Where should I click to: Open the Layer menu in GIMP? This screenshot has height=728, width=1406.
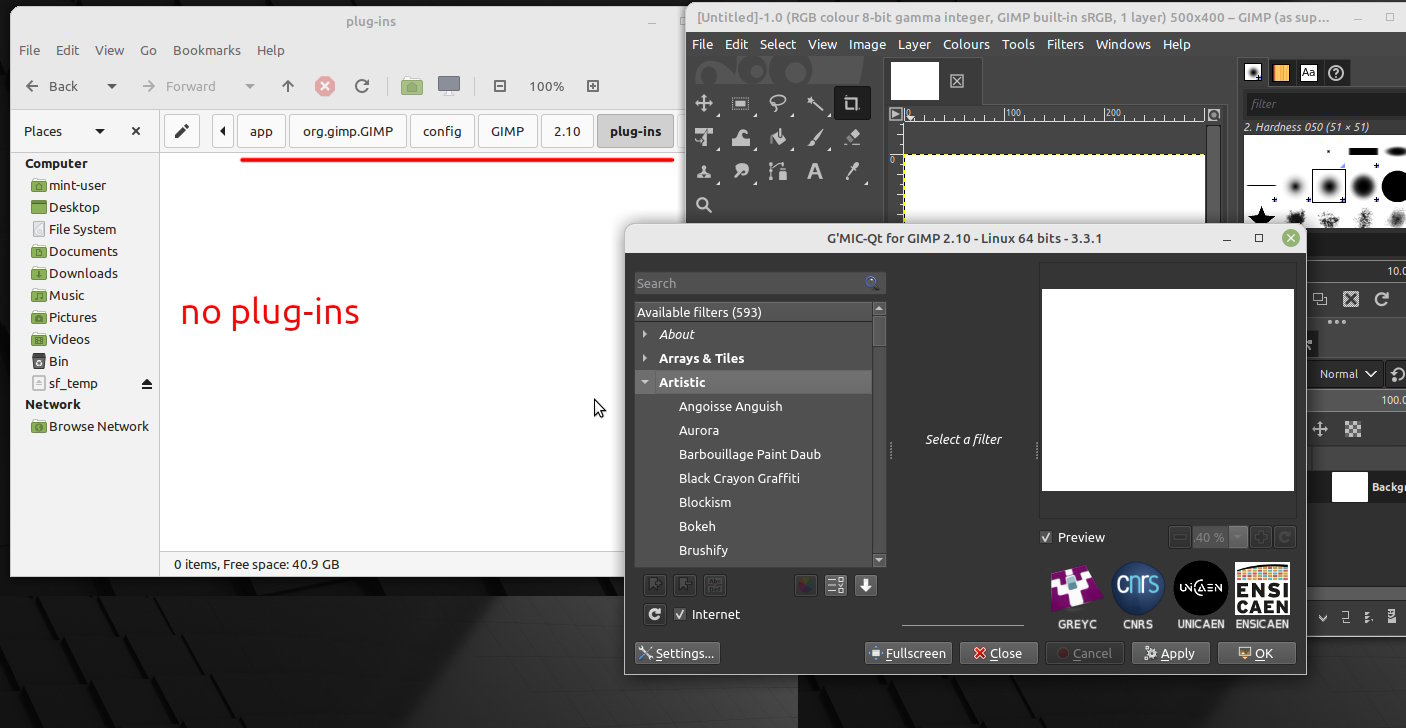click(914, 44)
